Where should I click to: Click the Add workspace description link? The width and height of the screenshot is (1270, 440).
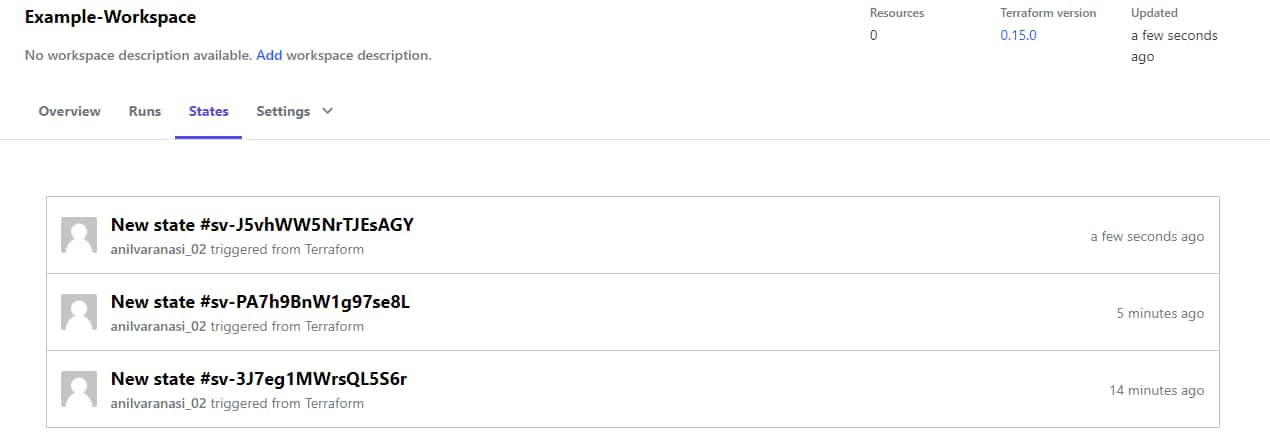point(269,55)
